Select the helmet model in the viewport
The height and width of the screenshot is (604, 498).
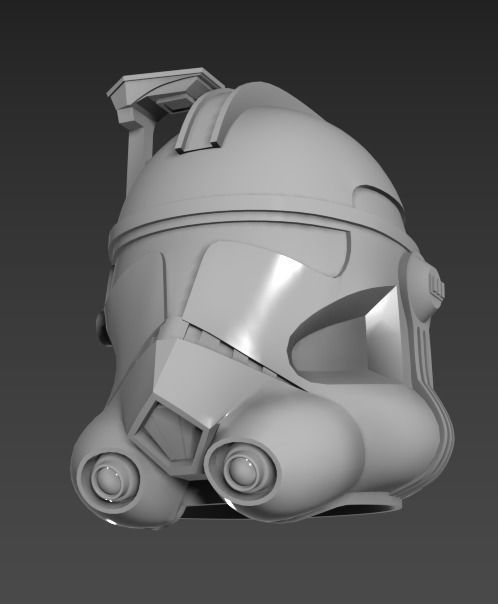point(262,300)
